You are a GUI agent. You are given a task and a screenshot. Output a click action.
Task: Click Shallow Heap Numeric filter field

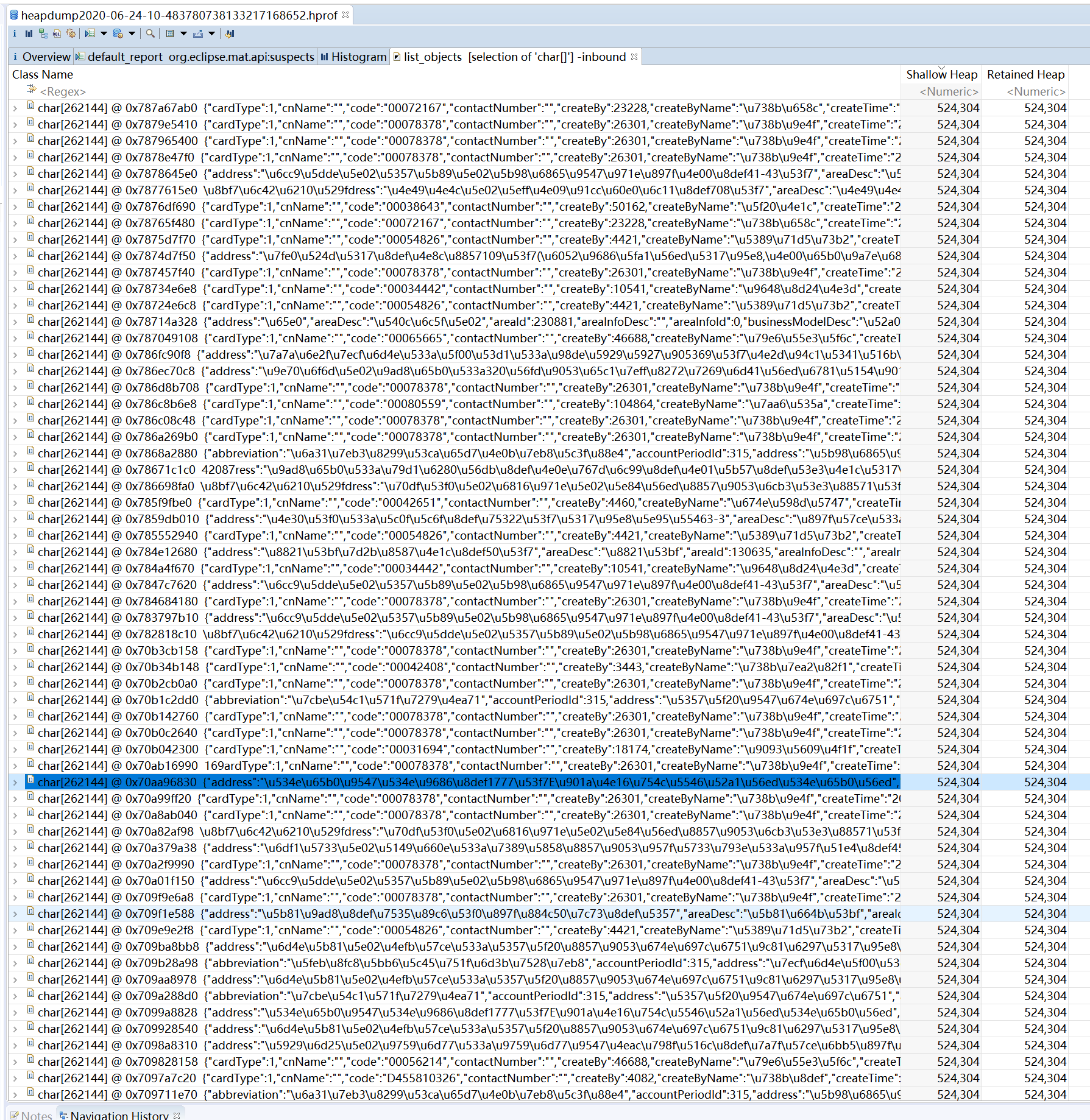point(949,91)
